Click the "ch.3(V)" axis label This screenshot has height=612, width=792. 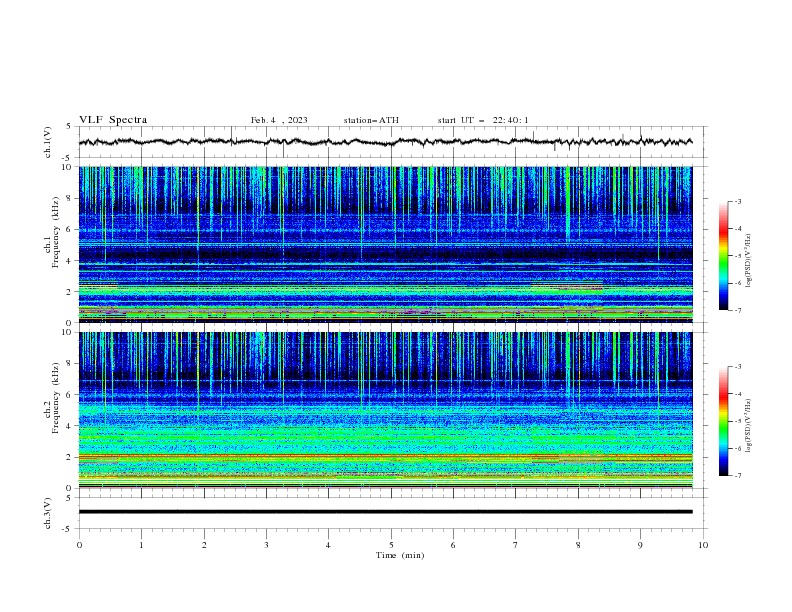coord(48,513)
